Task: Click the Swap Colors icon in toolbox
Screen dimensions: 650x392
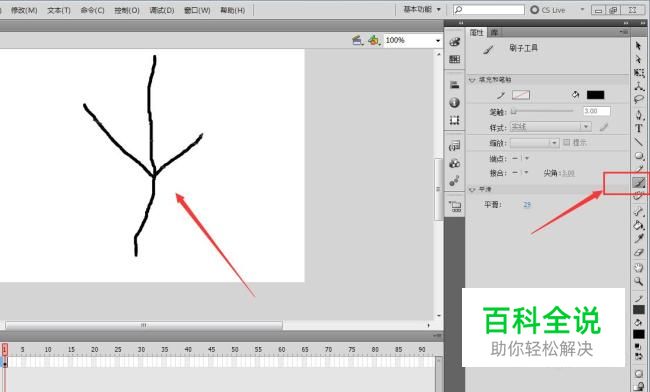Action: (639, 356)
